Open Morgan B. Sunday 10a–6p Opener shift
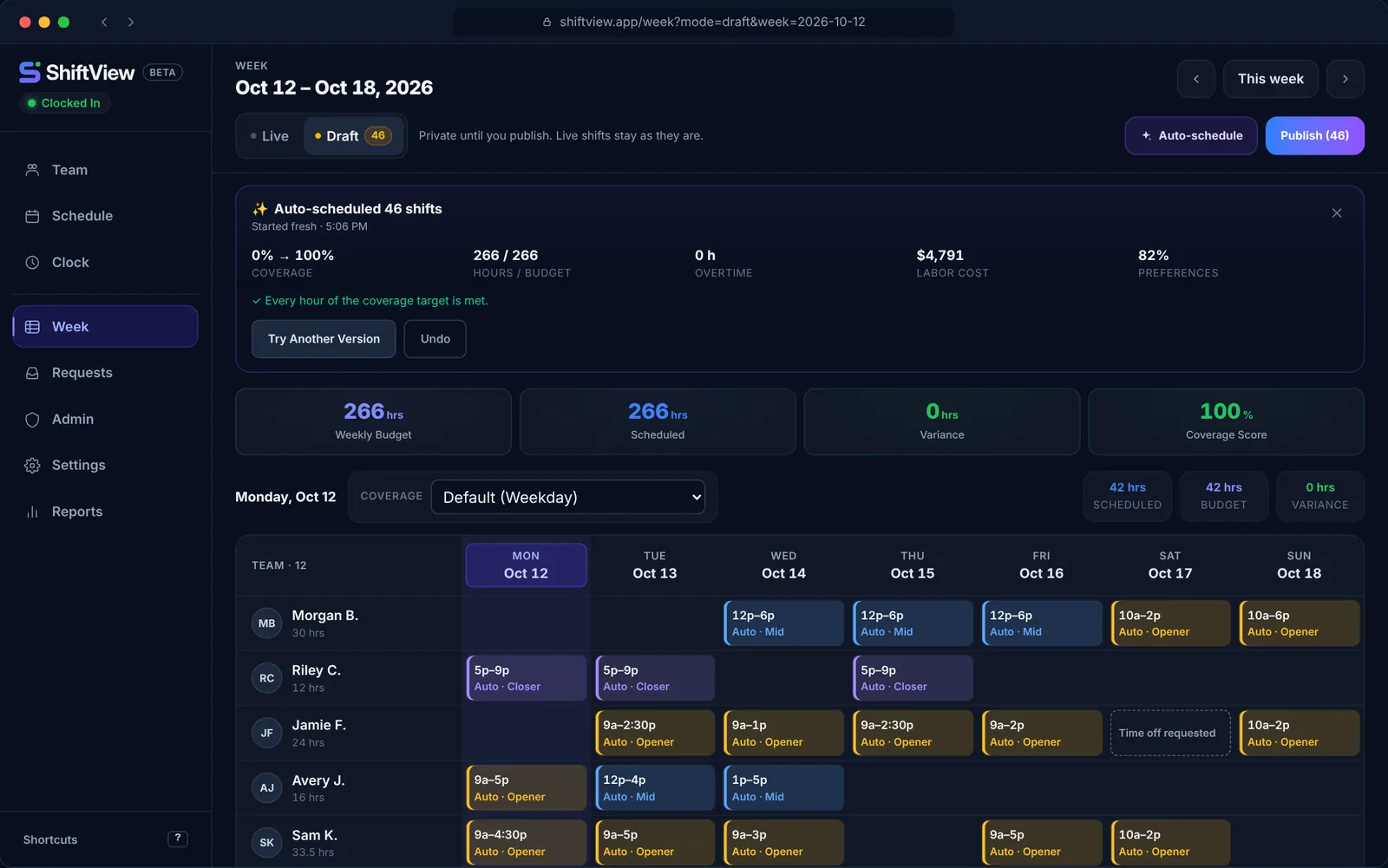The height and width of the screenshot is (868, 1388). (x=1299, y=623)
